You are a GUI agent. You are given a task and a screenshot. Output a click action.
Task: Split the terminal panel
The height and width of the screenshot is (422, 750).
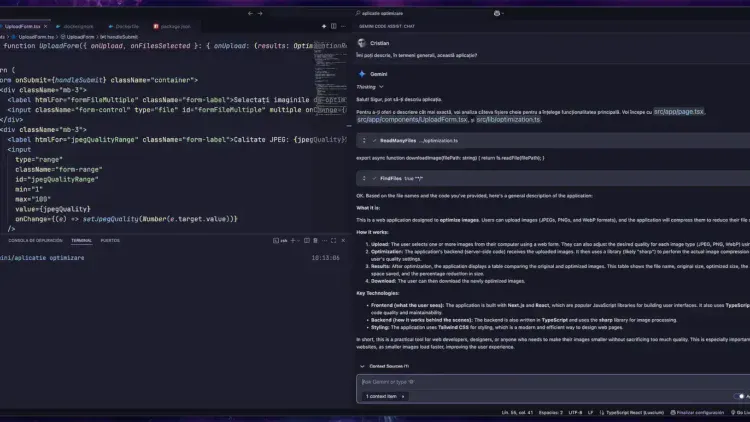(x=307, y=241)
